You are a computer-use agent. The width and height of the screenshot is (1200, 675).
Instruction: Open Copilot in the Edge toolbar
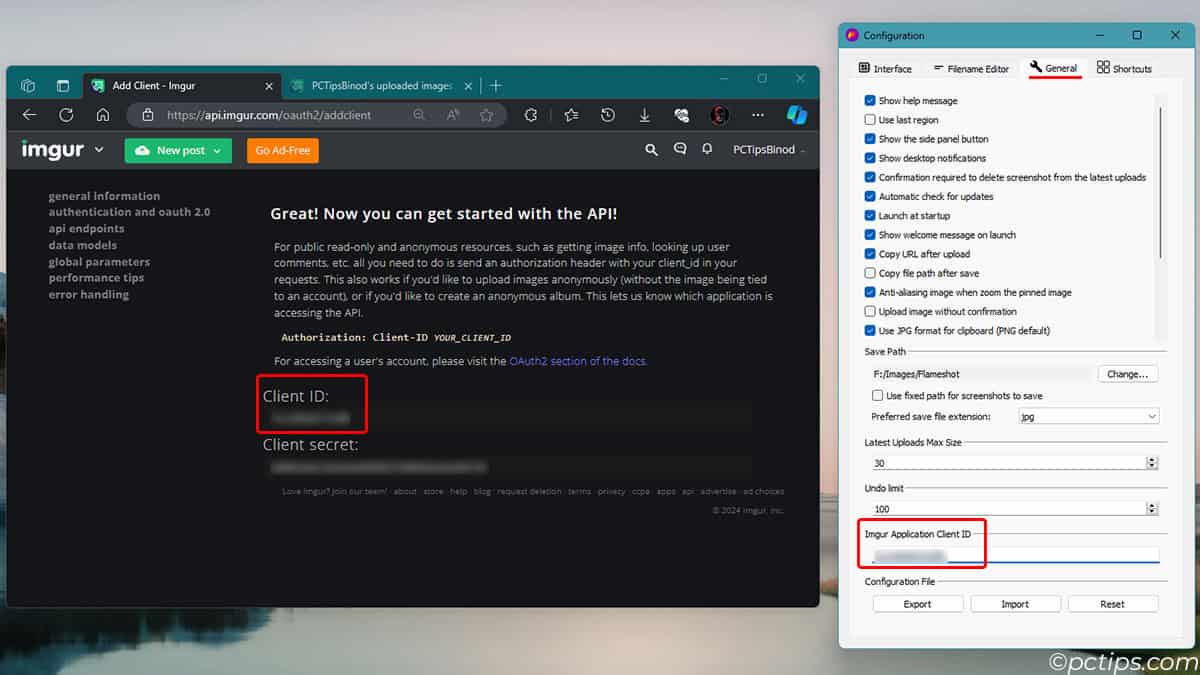797,114
